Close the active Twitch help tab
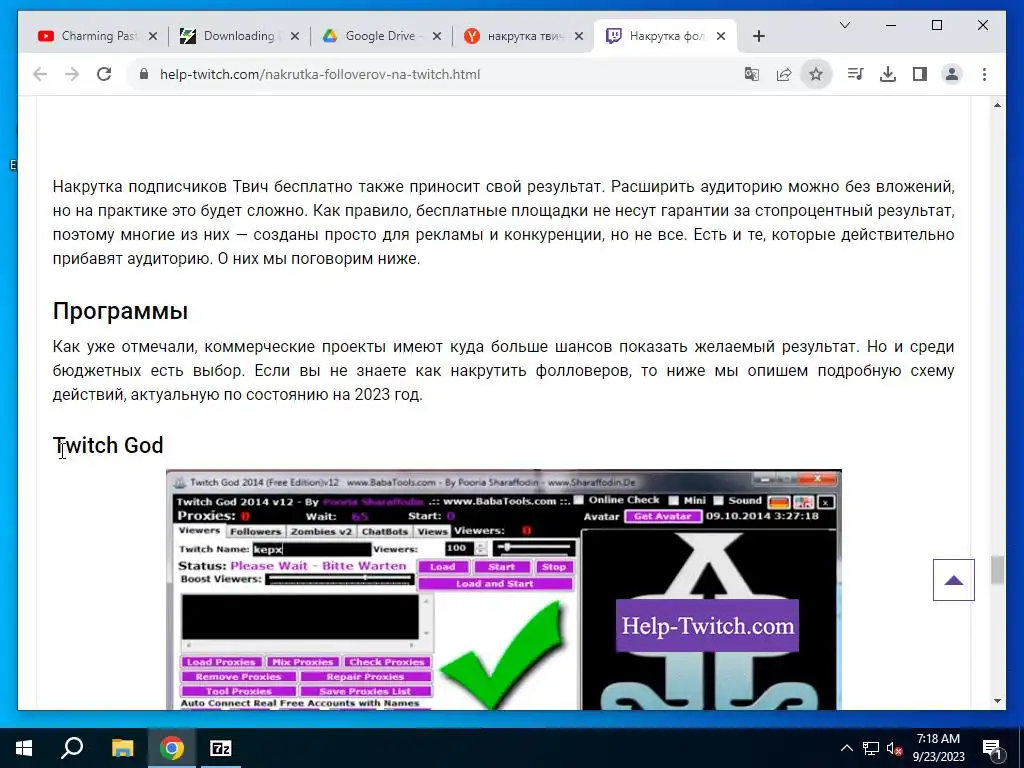The width and height of the screenshot is (1024, 768). pos(721,36)
